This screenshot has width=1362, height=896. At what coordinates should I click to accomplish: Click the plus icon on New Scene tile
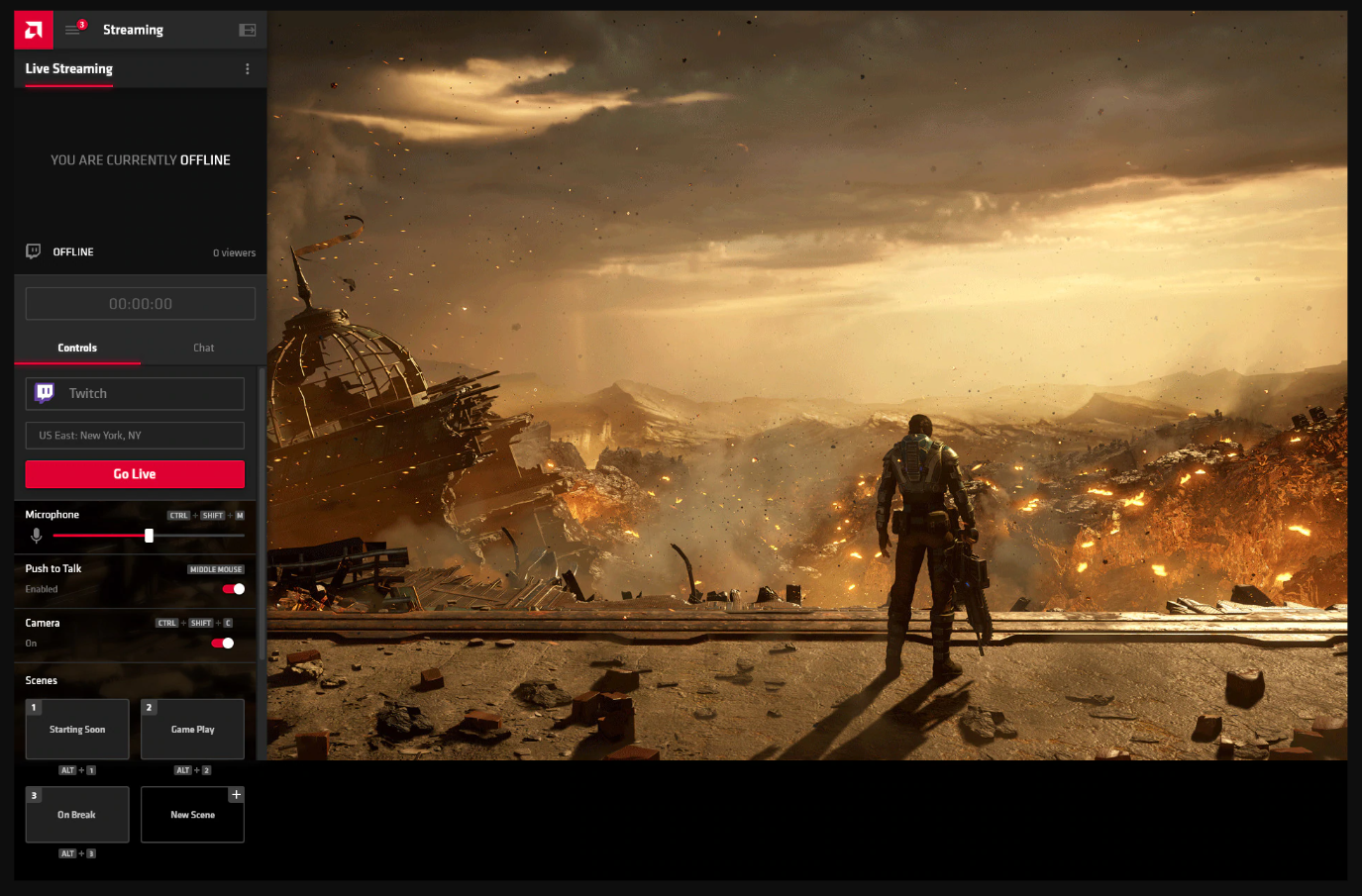[236, 794]
